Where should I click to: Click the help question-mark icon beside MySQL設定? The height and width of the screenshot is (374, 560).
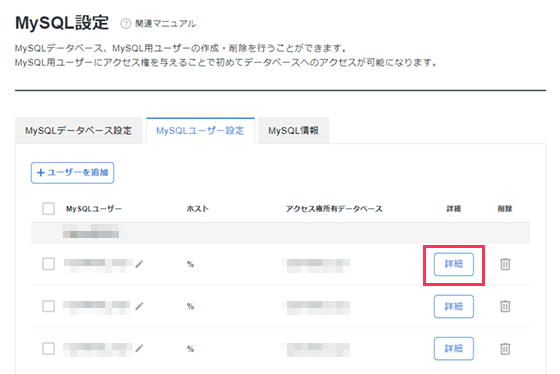125,24
